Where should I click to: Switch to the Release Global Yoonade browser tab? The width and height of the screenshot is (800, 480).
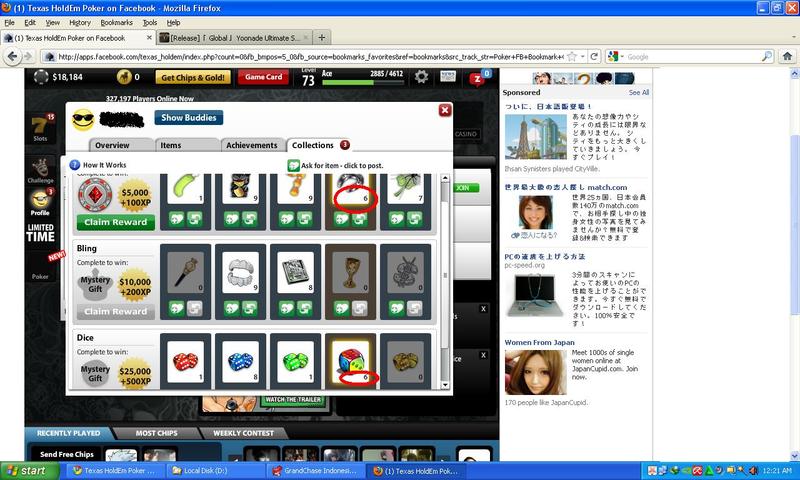234,38
